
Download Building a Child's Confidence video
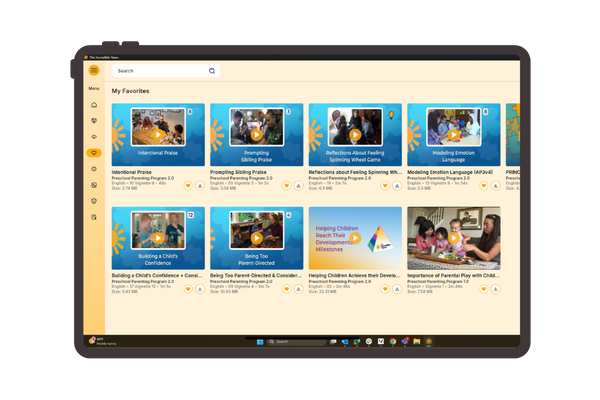[x=199, y=288]
